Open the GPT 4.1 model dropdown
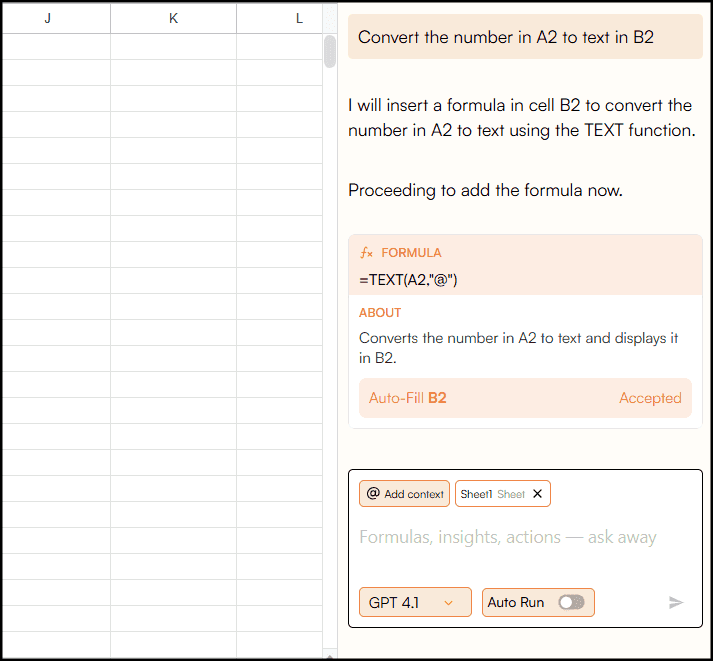 (x=415, y=602)
